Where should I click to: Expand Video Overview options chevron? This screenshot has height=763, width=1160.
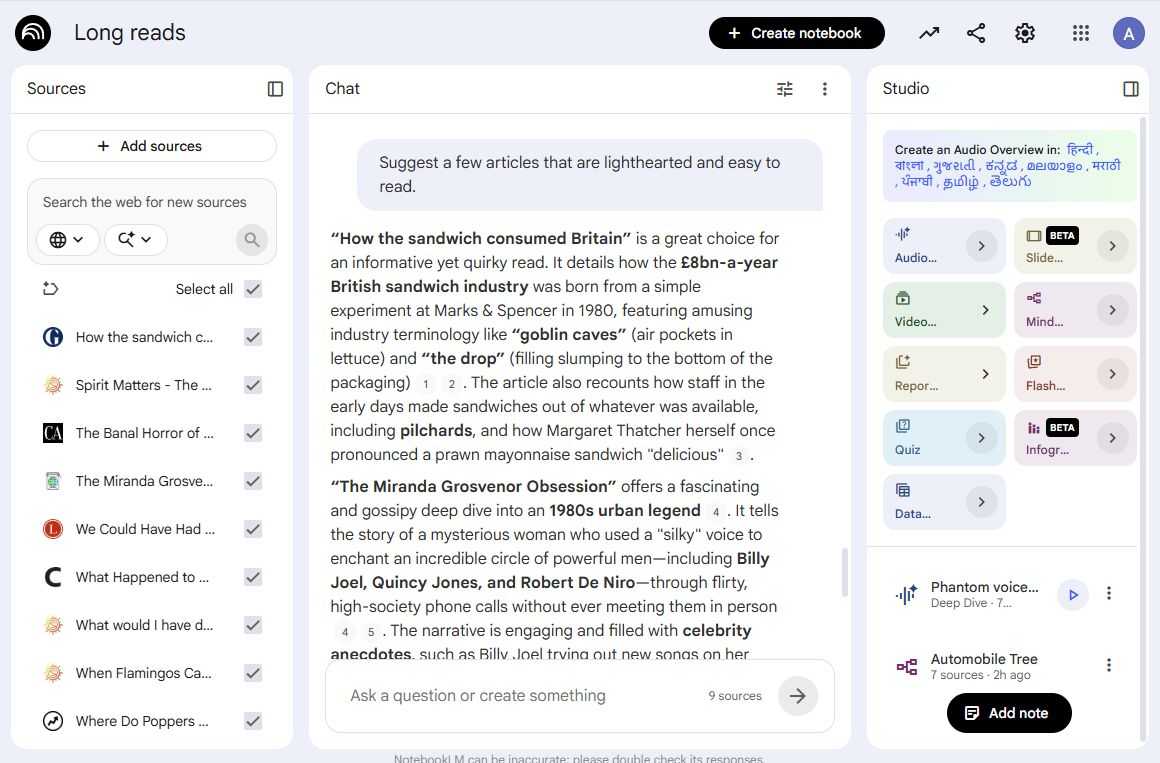[985, 310]
